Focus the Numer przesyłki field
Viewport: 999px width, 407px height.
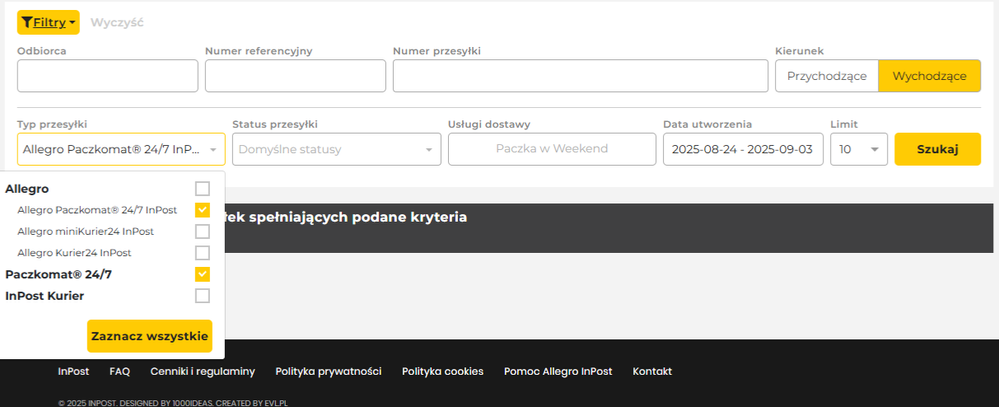click(580, 76)
